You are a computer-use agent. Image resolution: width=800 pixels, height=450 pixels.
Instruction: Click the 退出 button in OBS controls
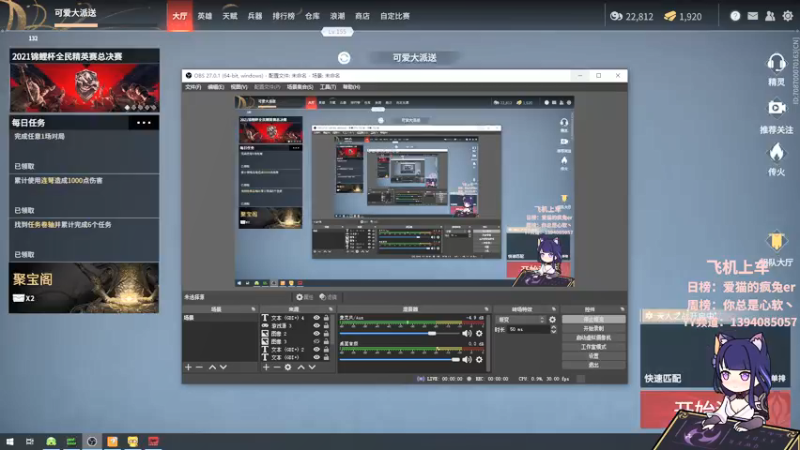pos(593,365)
